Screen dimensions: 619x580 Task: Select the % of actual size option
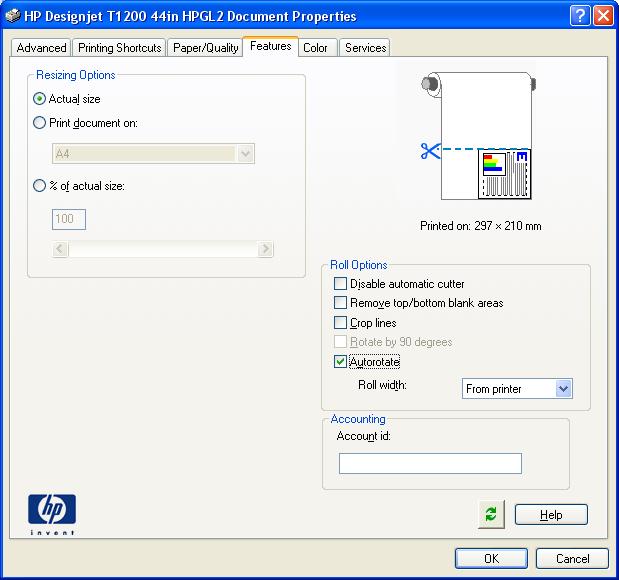tap(39, 186)
